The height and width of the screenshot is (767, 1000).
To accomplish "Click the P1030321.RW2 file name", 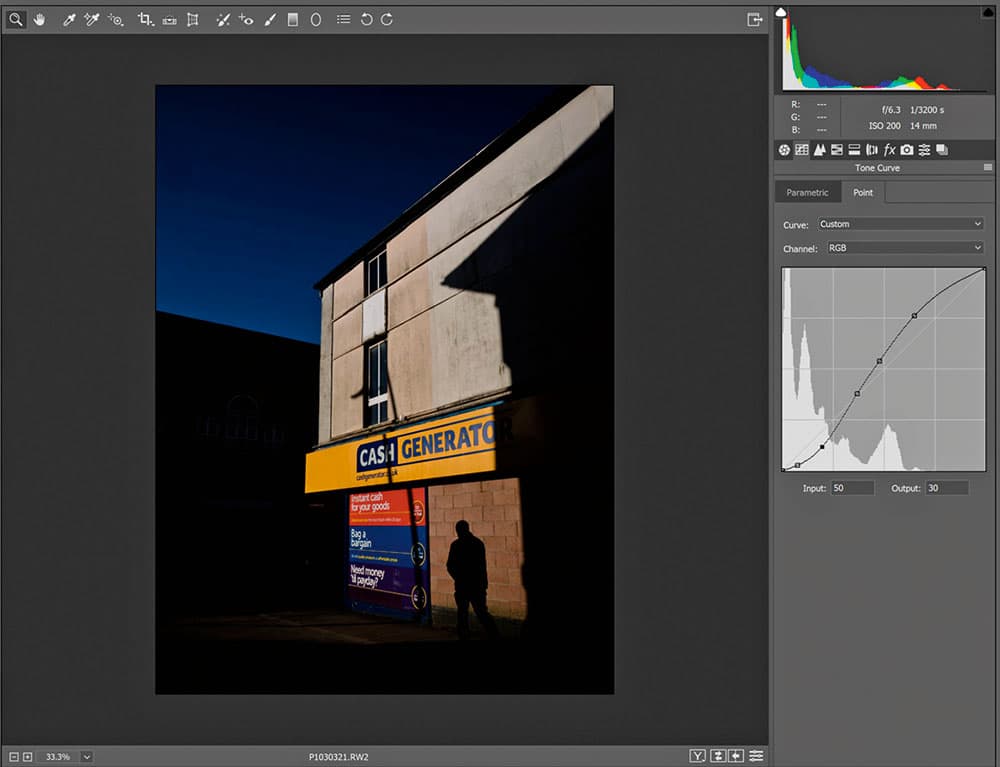I will pyautogui.click(x=339, y=757).
